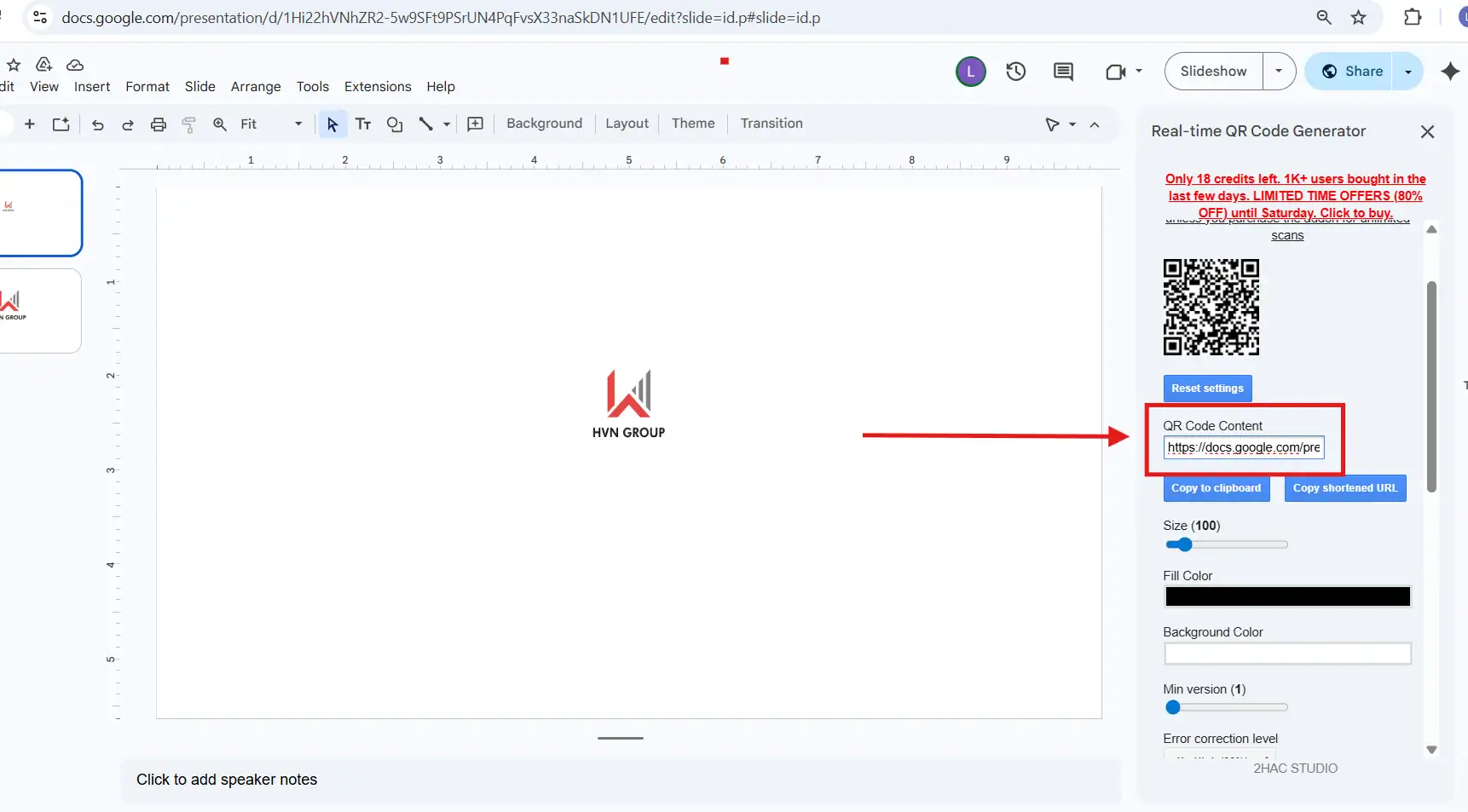
Task: Open the Transition panel
Action: (x=772, y=124)
